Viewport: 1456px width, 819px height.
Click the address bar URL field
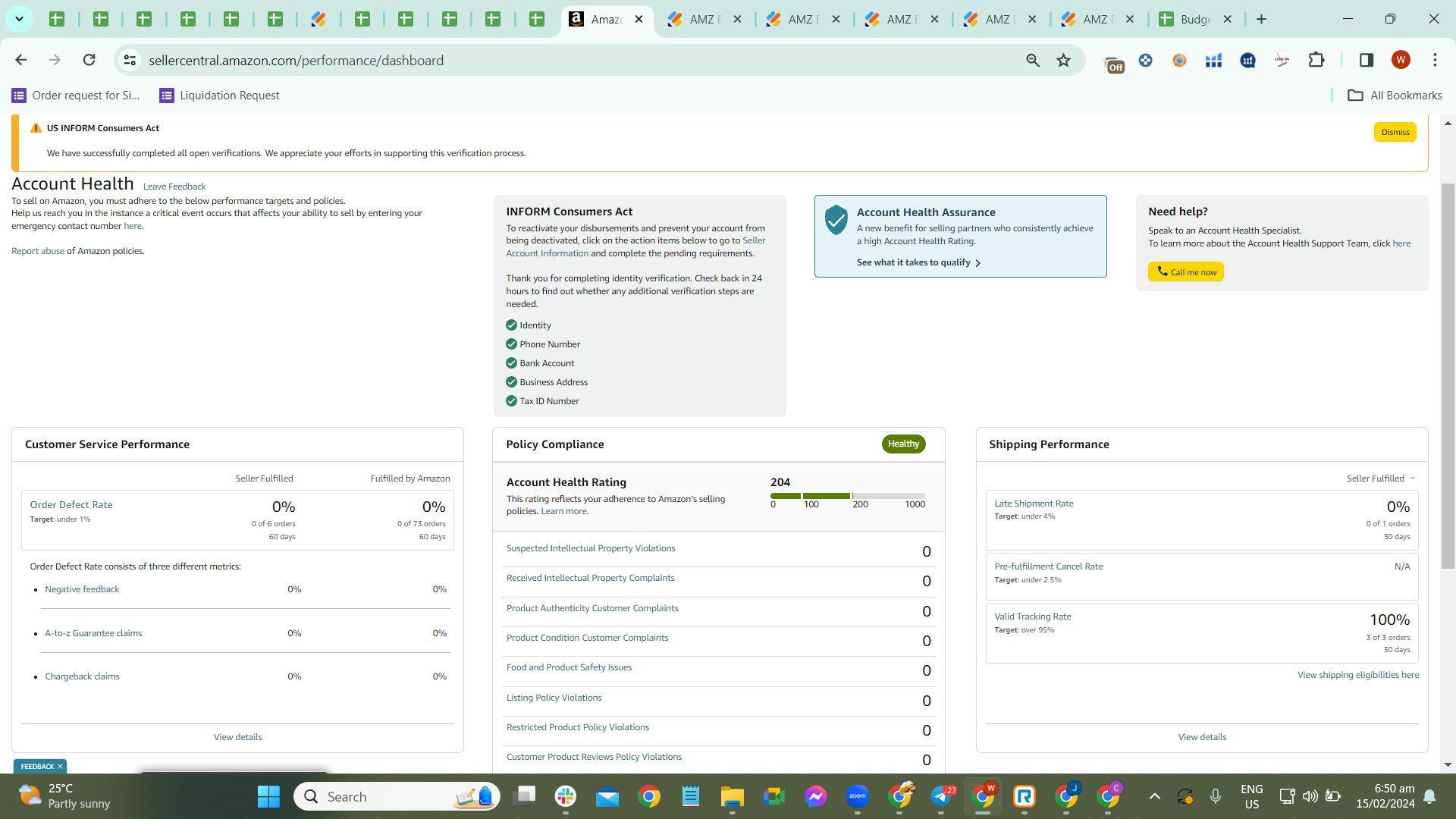576,60
